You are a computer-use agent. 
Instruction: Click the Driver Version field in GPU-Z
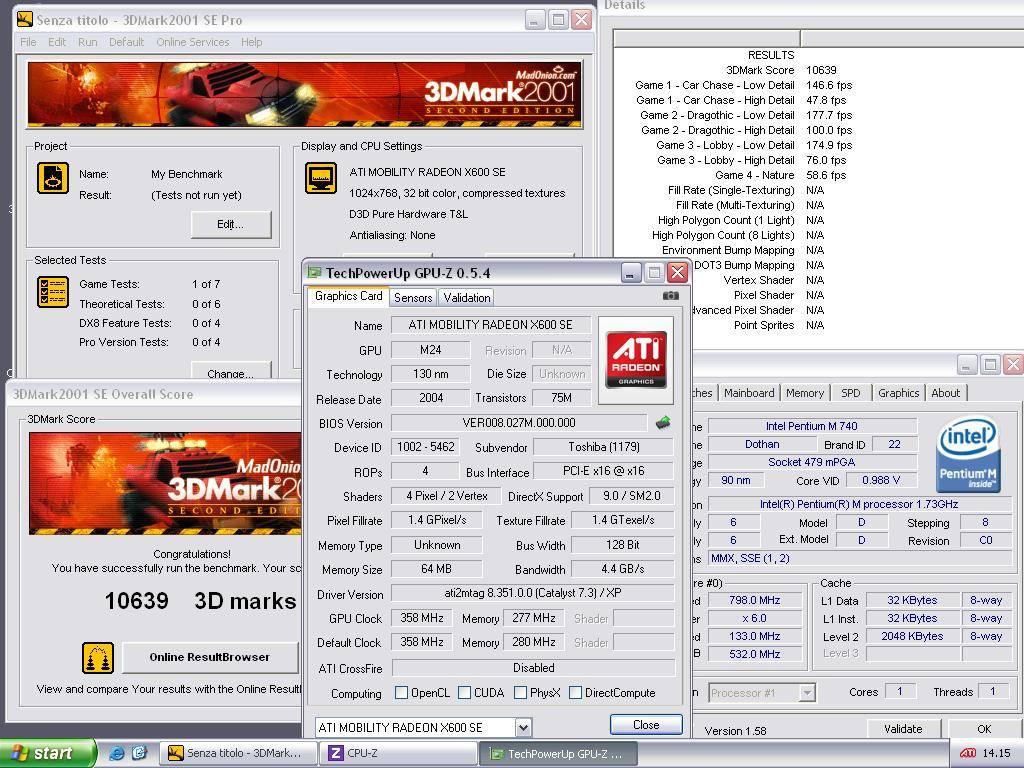pyautogui.click(x=533, y=593)
